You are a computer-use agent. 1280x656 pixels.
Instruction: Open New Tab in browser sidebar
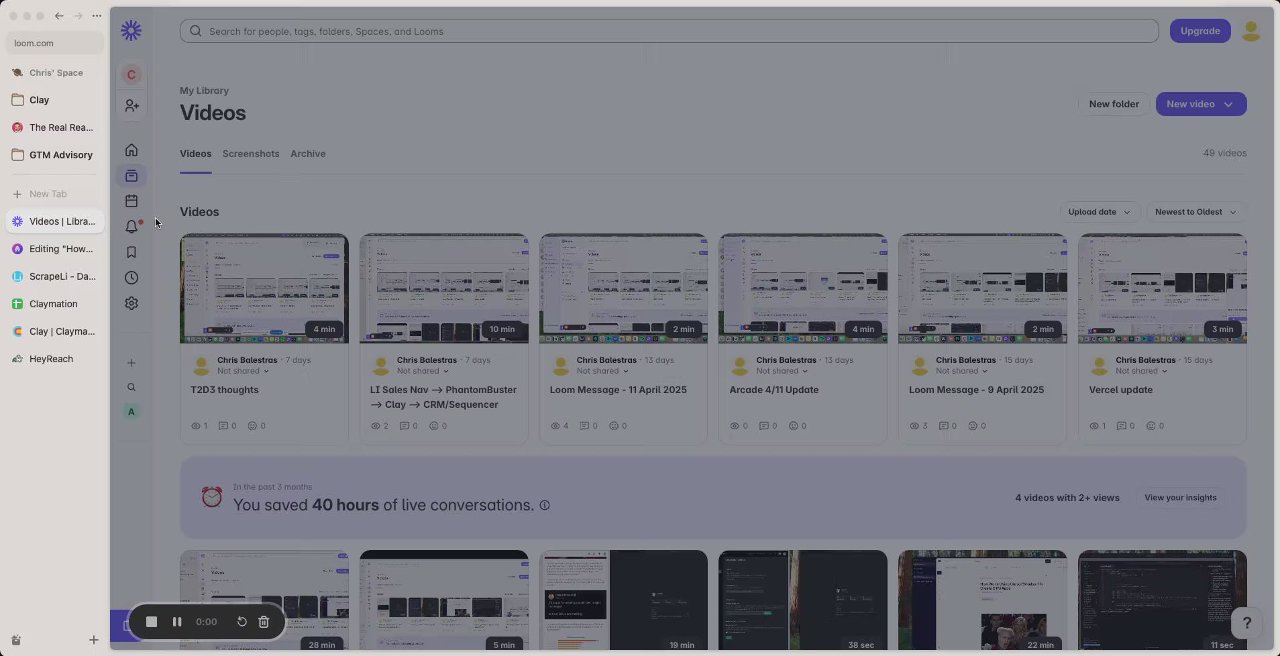pos(55,194)
